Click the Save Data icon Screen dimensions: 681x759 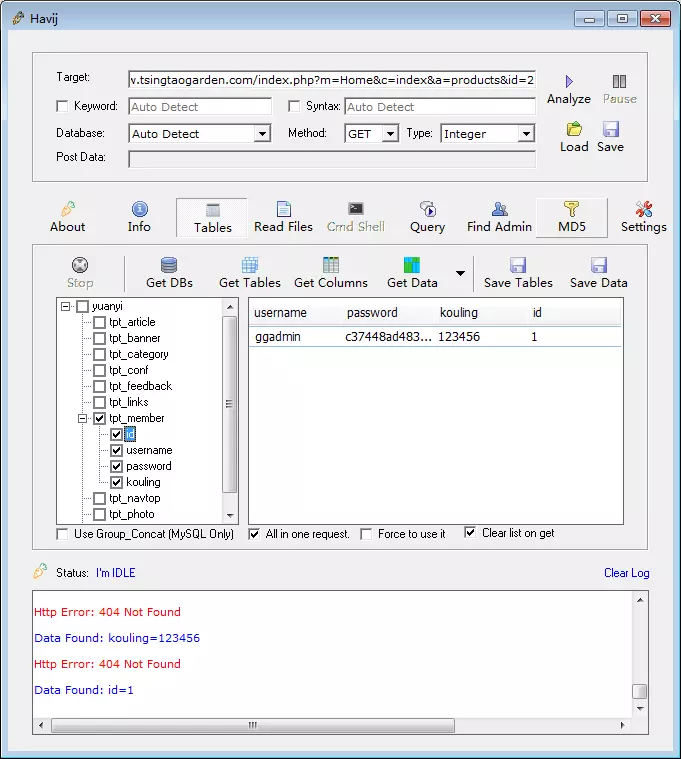click(x=599, y=265)
